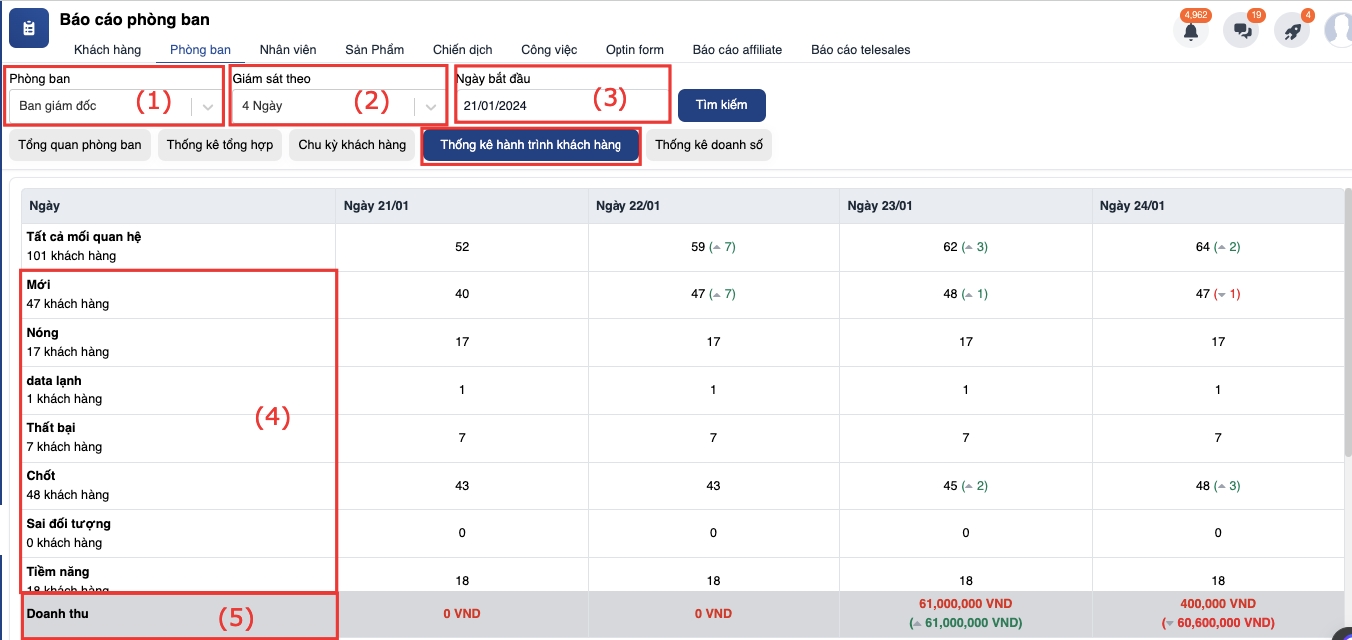Switch to the Khách hàng tab
1352x640 pixels.
[107, 50]
